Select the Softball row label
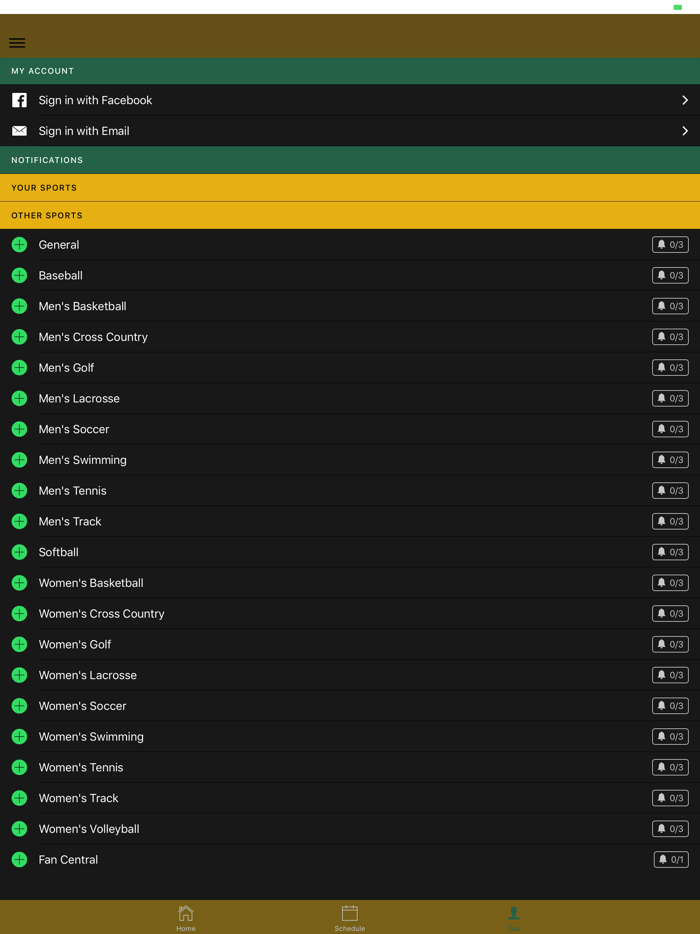 (x=58, y=552)
